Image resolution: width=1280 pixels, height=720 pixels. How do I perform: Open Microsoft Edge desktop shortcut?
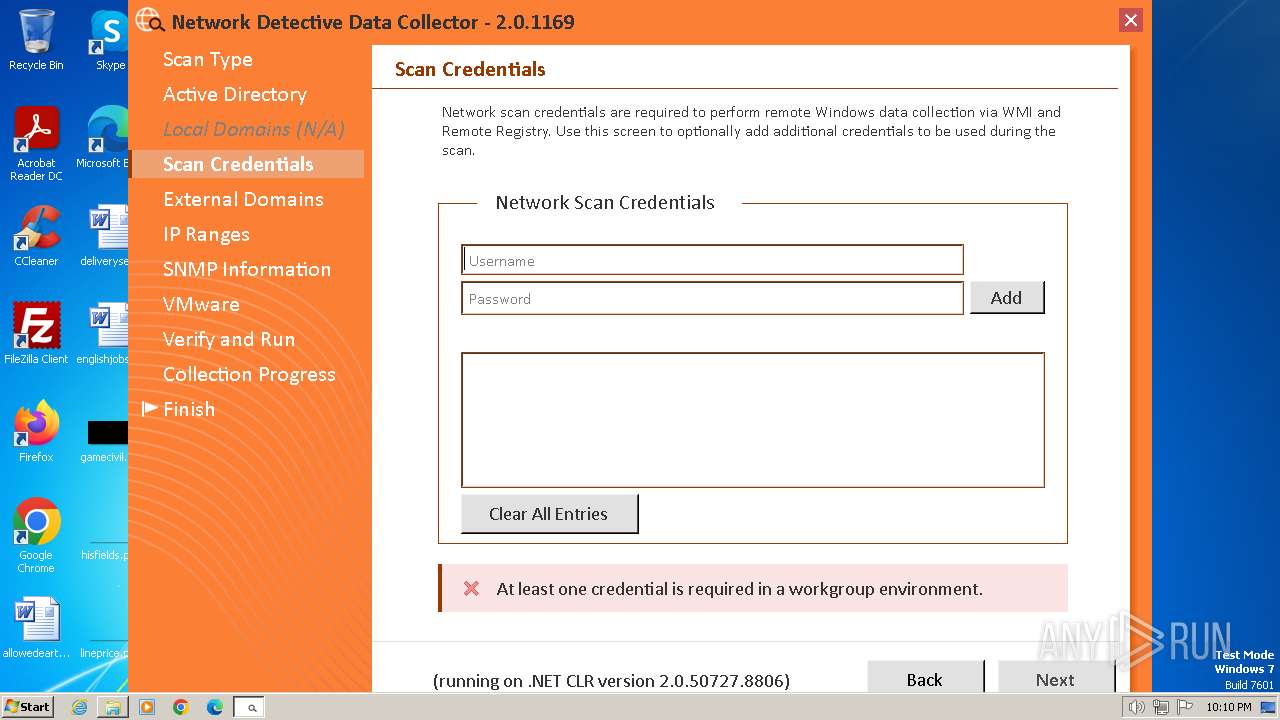coord(104,138)
